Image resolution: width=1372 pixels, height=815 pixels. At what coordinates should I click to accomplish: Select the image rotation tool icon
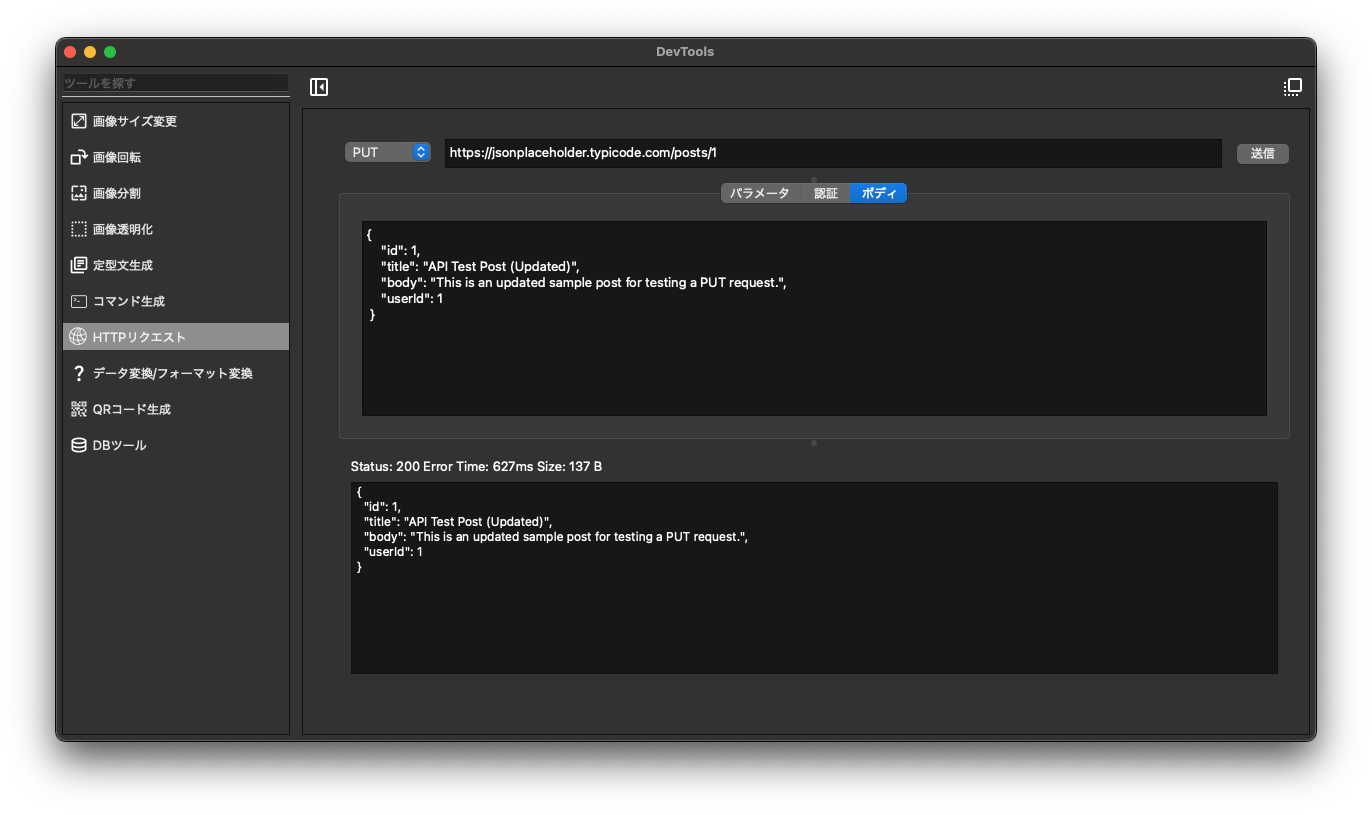[78, 157]
